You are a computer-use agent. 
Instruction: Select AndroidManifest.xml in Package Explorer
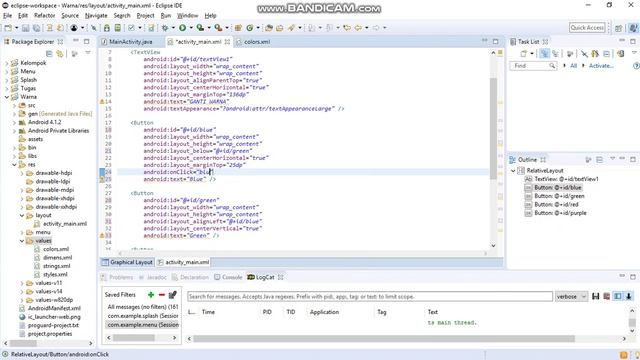coord(54,309)
